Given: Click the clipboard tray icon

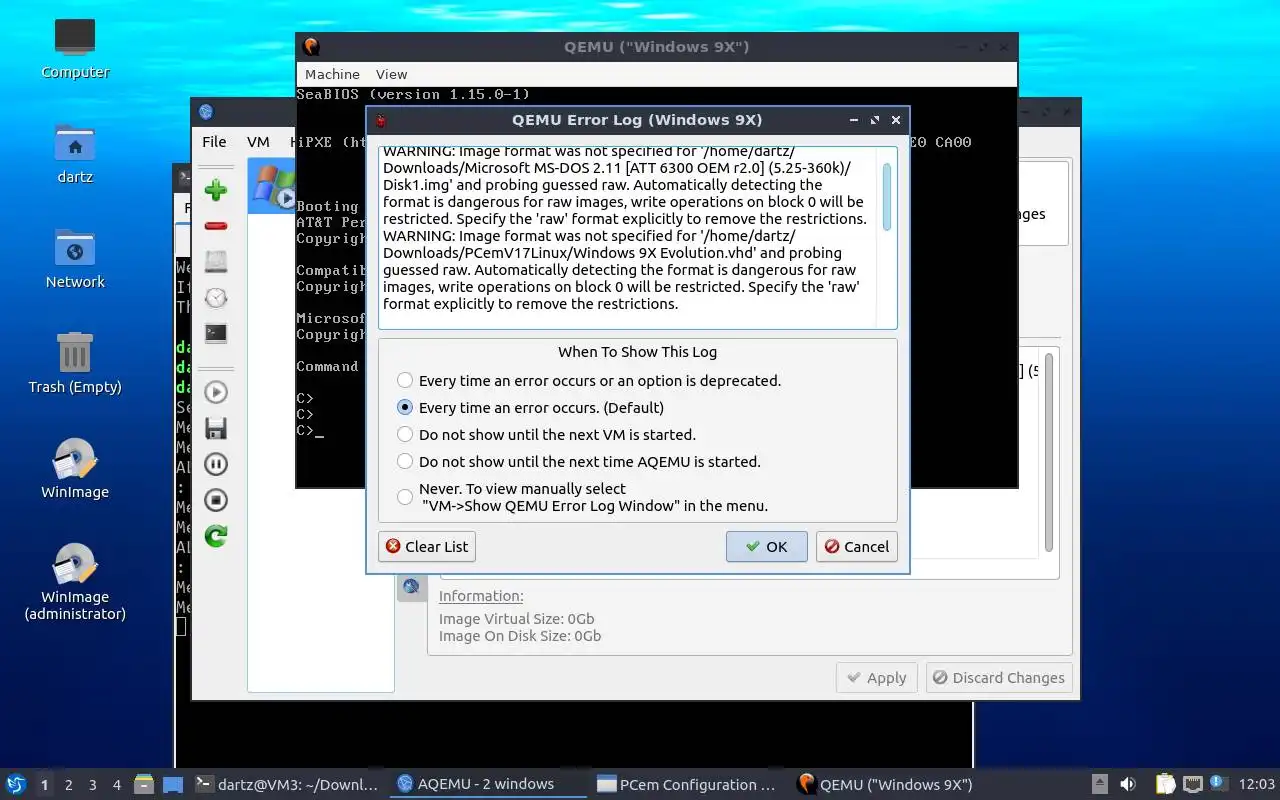Looking at the screenshot, I should 1165,784.
